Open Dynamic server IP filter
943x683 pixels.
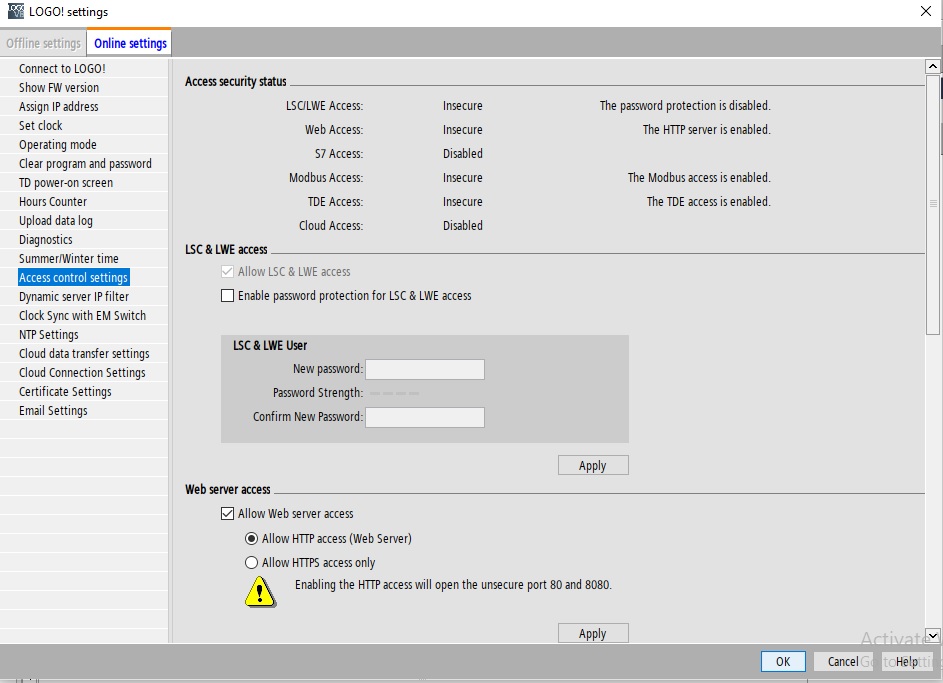pyautogui.click(x=74, y=297)
